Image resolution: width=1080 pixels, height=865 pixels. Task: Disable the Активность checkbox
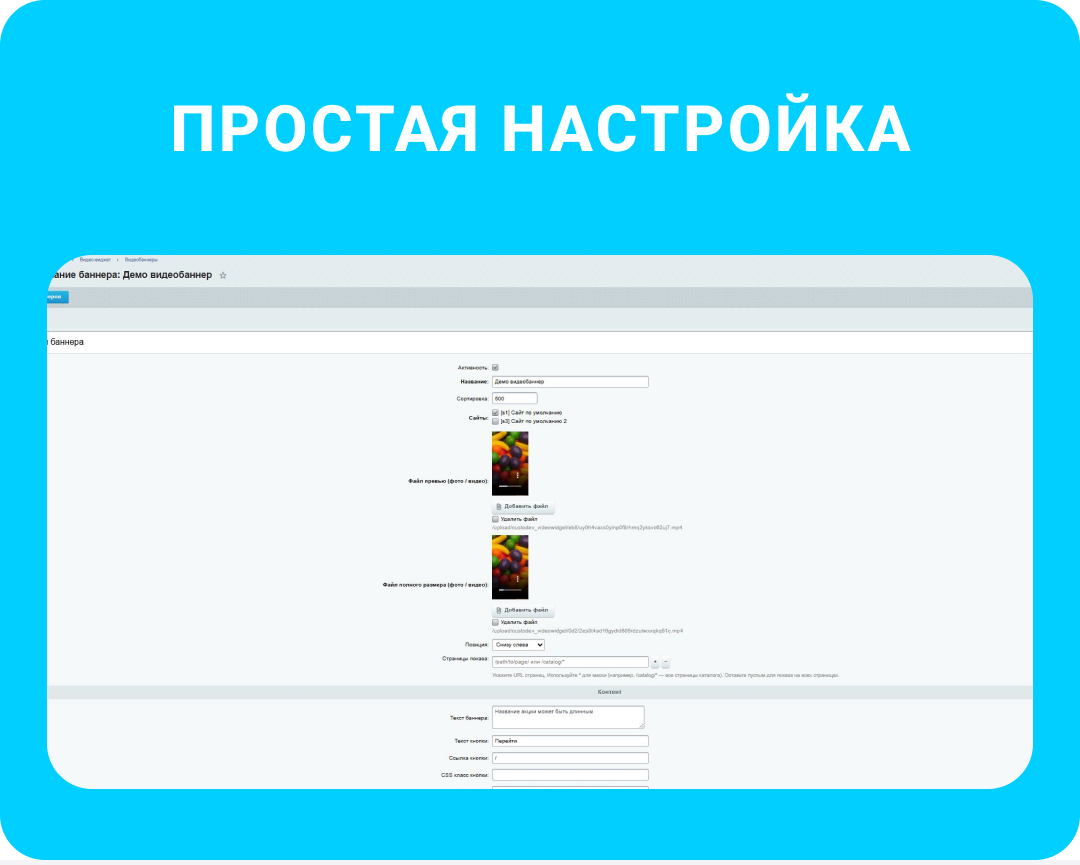[x=494, y=367]
